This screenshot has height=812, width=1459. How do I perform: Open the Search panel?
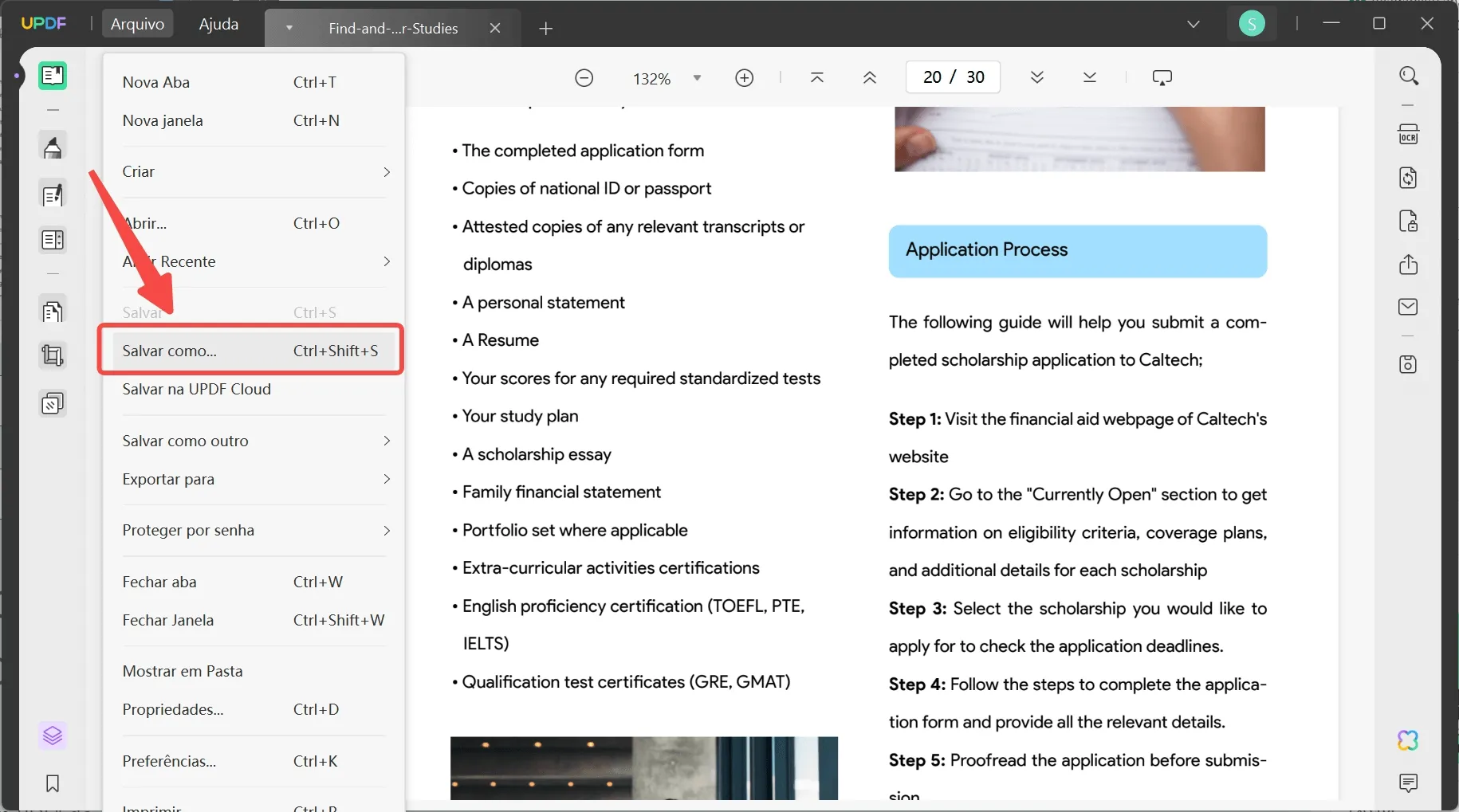pyautogui.click(x=1409, y=76)
